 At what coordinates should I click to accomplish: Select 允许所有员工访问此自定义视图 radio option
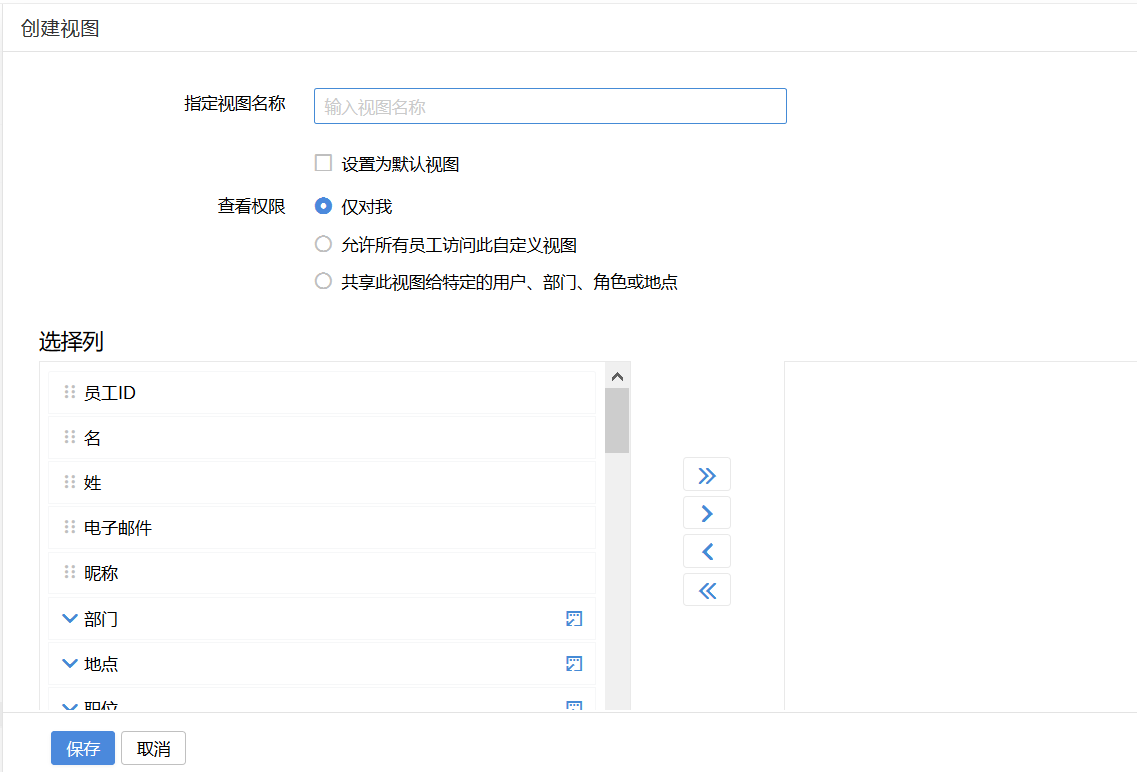pyautogui.click(x=323, y=244)
